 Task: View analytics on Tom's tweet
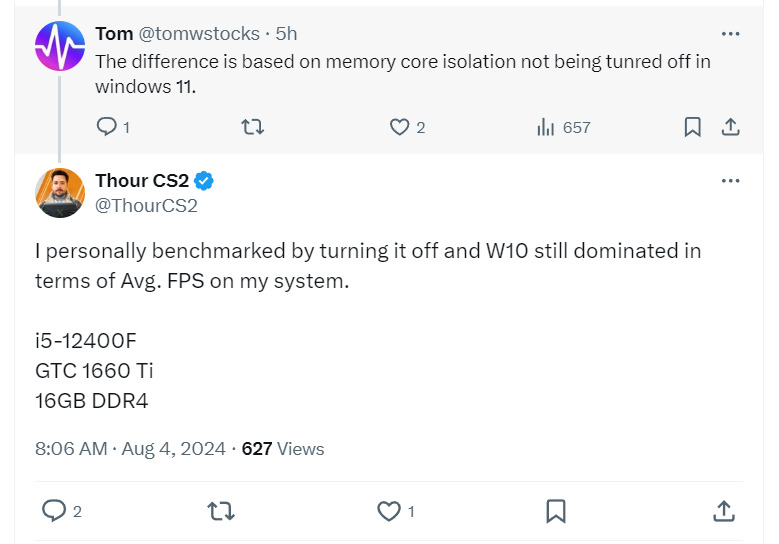[x=546, y=127]
